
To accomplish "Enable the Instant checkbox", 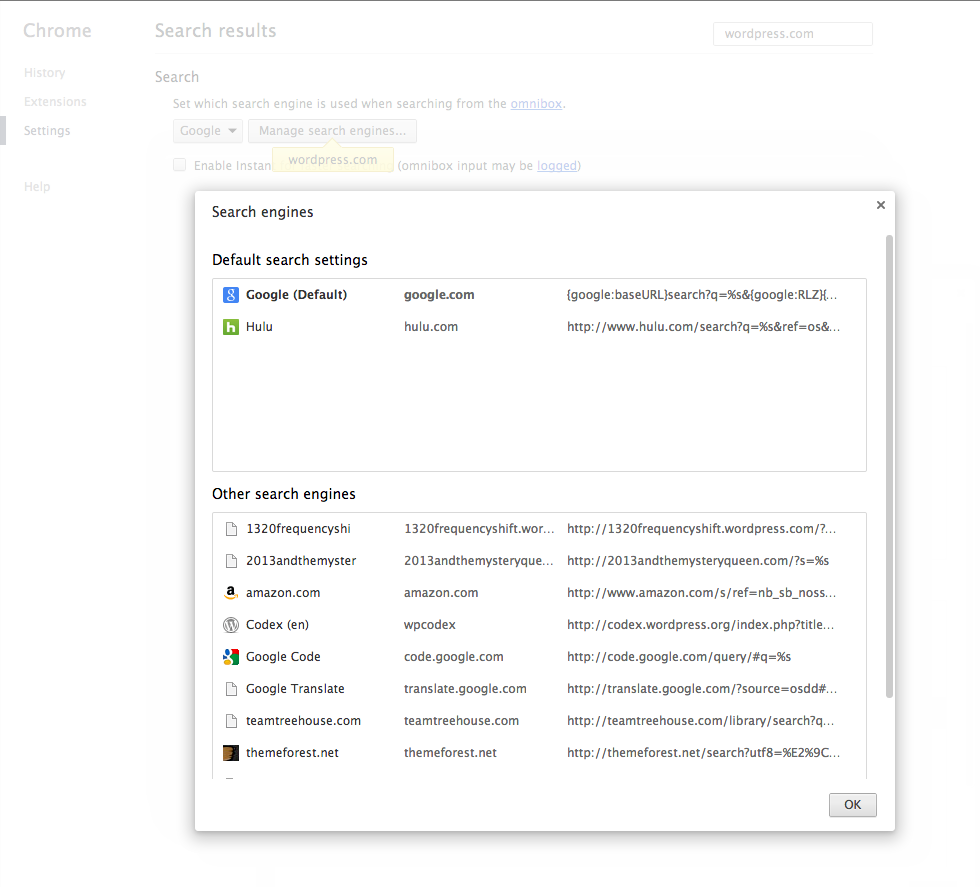I will pyautogui.click(x=180, y=165).
